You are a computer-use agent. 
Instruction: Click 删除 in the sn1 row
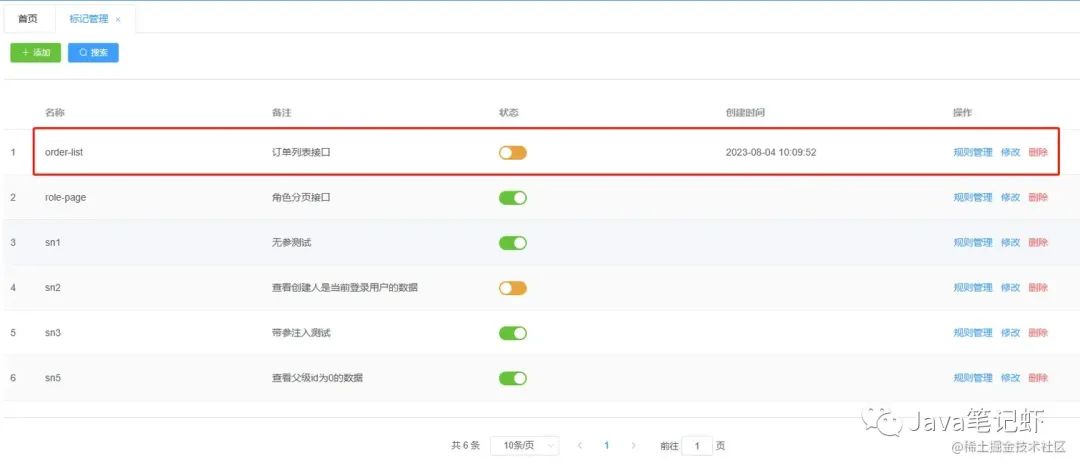(1038, 243)
